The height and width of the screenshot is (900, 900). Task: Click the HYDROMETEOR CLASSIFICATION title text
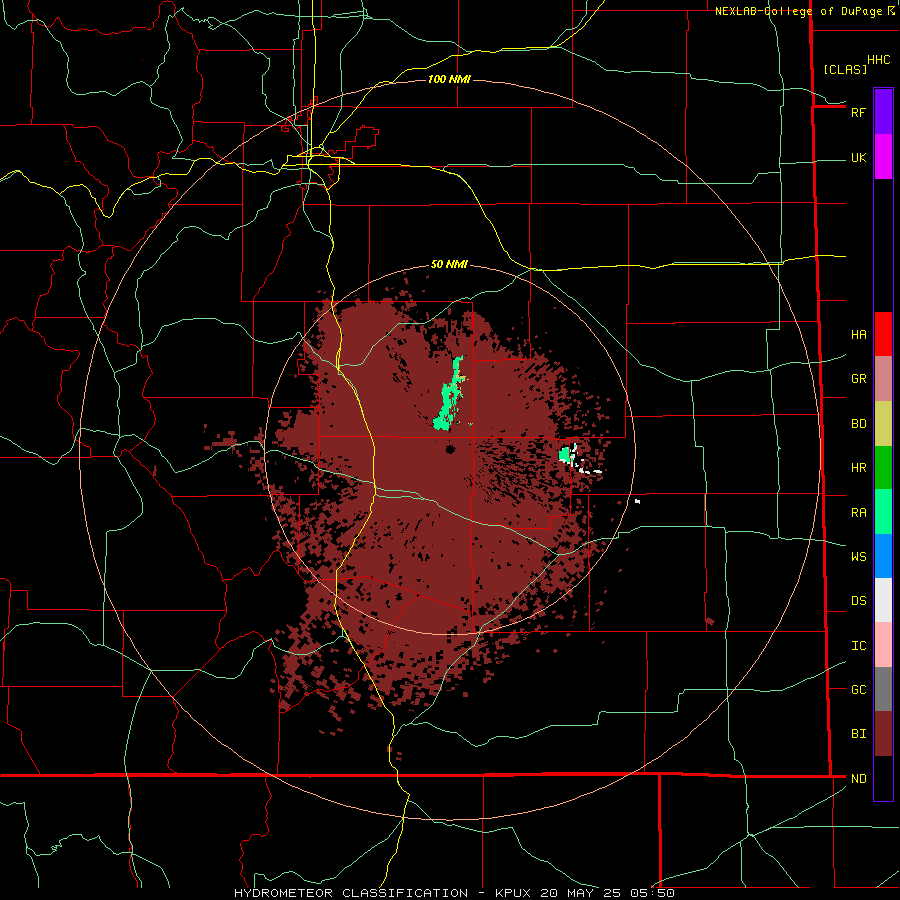(x=351, y=893)
